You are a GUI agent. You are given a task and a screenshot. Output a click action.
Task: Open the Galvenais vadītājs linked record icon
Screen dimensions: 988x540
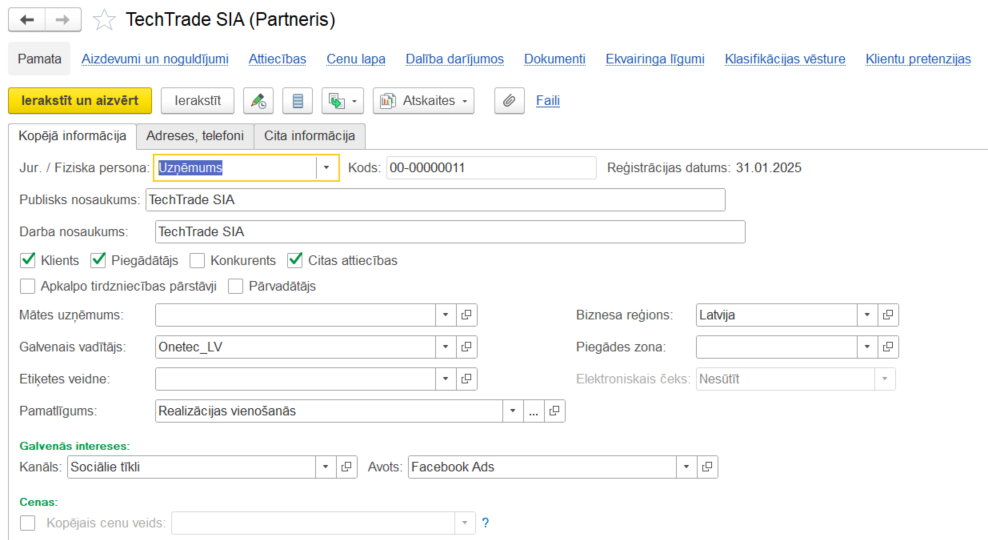coord(467,347)
